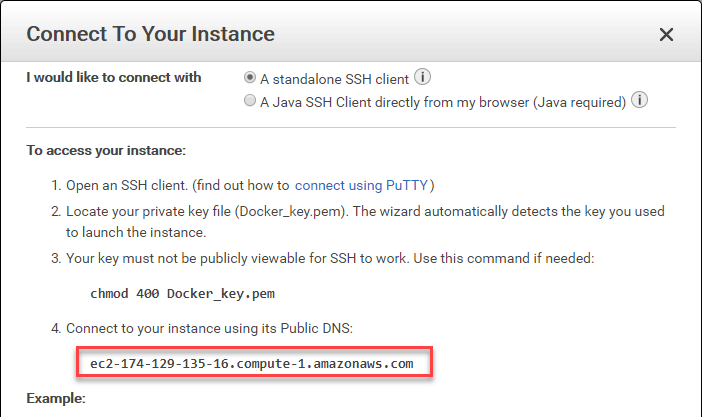Click the 'I would like to connect with' label
Screen dimensions: 702x417
[x=113, y=78]
